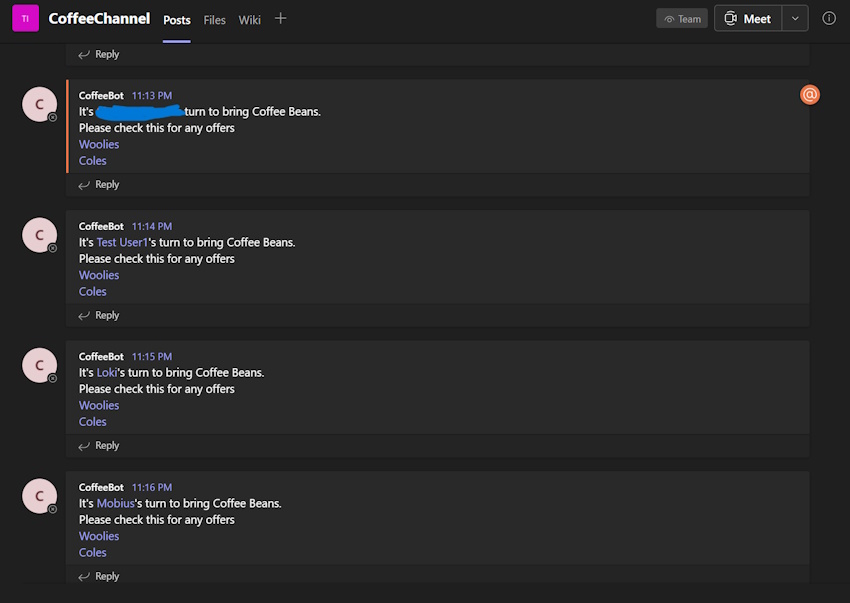Click the orange mention indicator icon
Viewport: 850px width, 603px height.
click(809, 95)
